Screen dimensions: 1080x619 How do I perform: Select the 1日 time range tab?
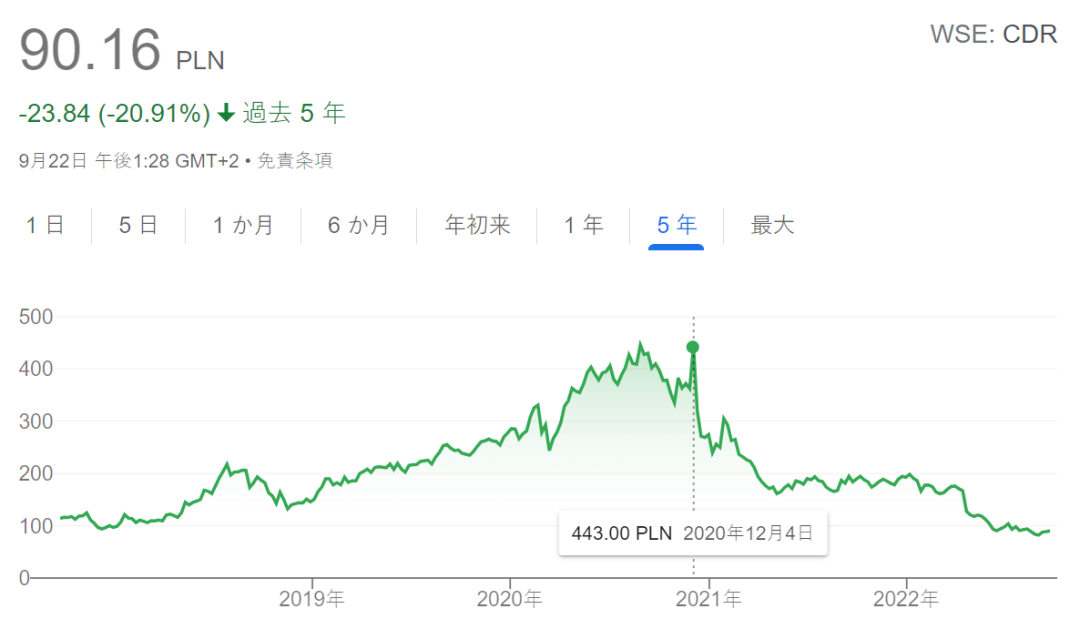pyautogui.click(x=45, y=225)
